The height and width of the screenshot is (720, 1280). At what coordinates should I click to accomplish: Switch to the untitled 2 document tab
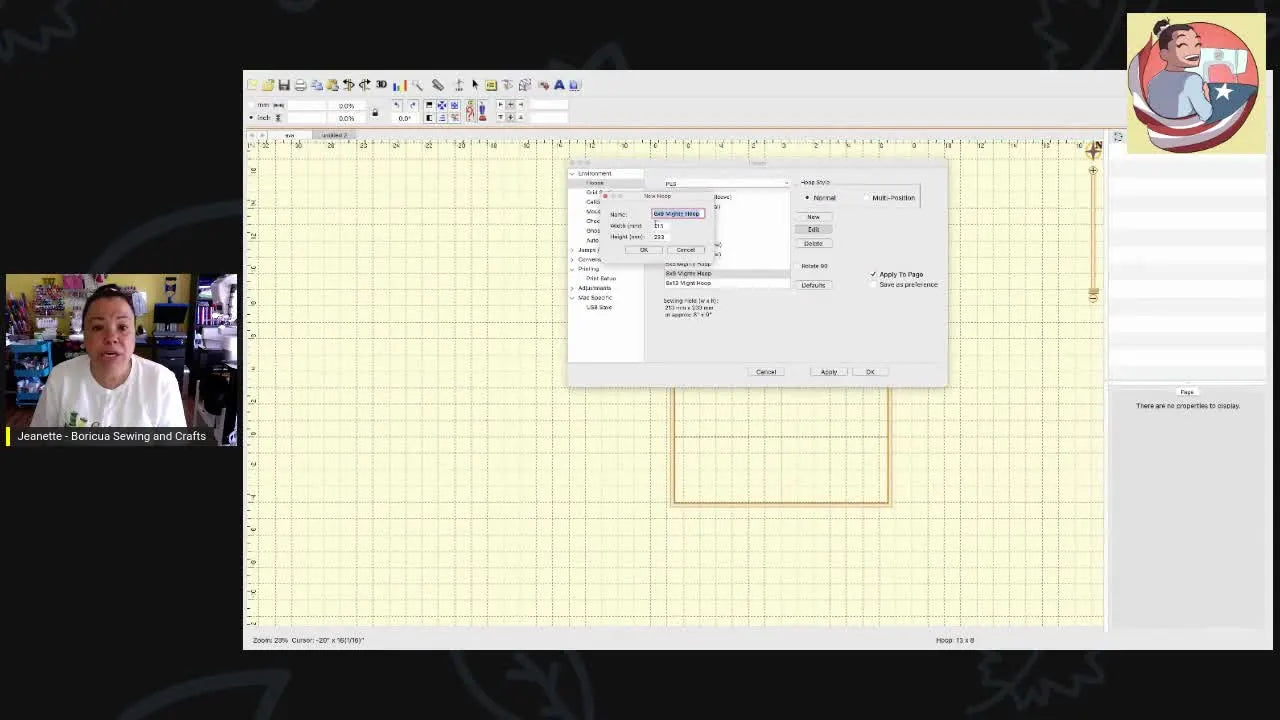click(334, 135)
